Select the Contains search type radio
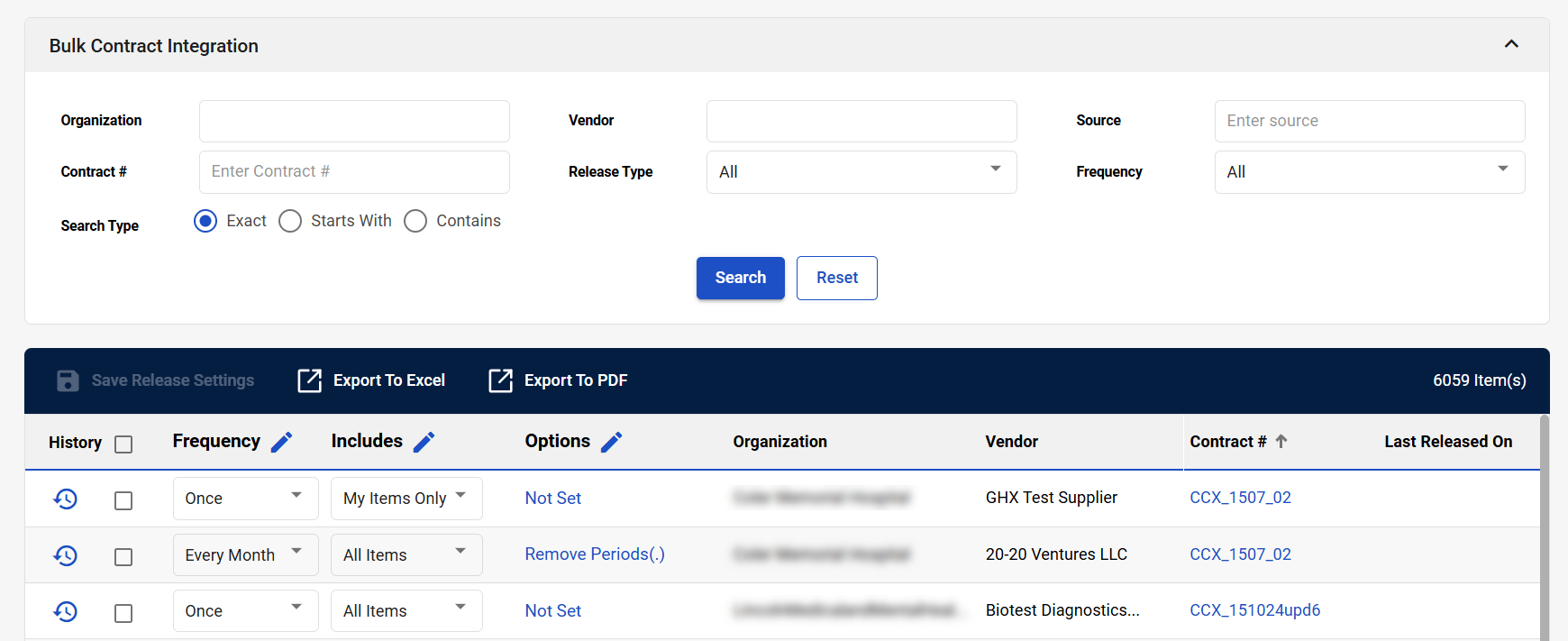 coord(415,222)
